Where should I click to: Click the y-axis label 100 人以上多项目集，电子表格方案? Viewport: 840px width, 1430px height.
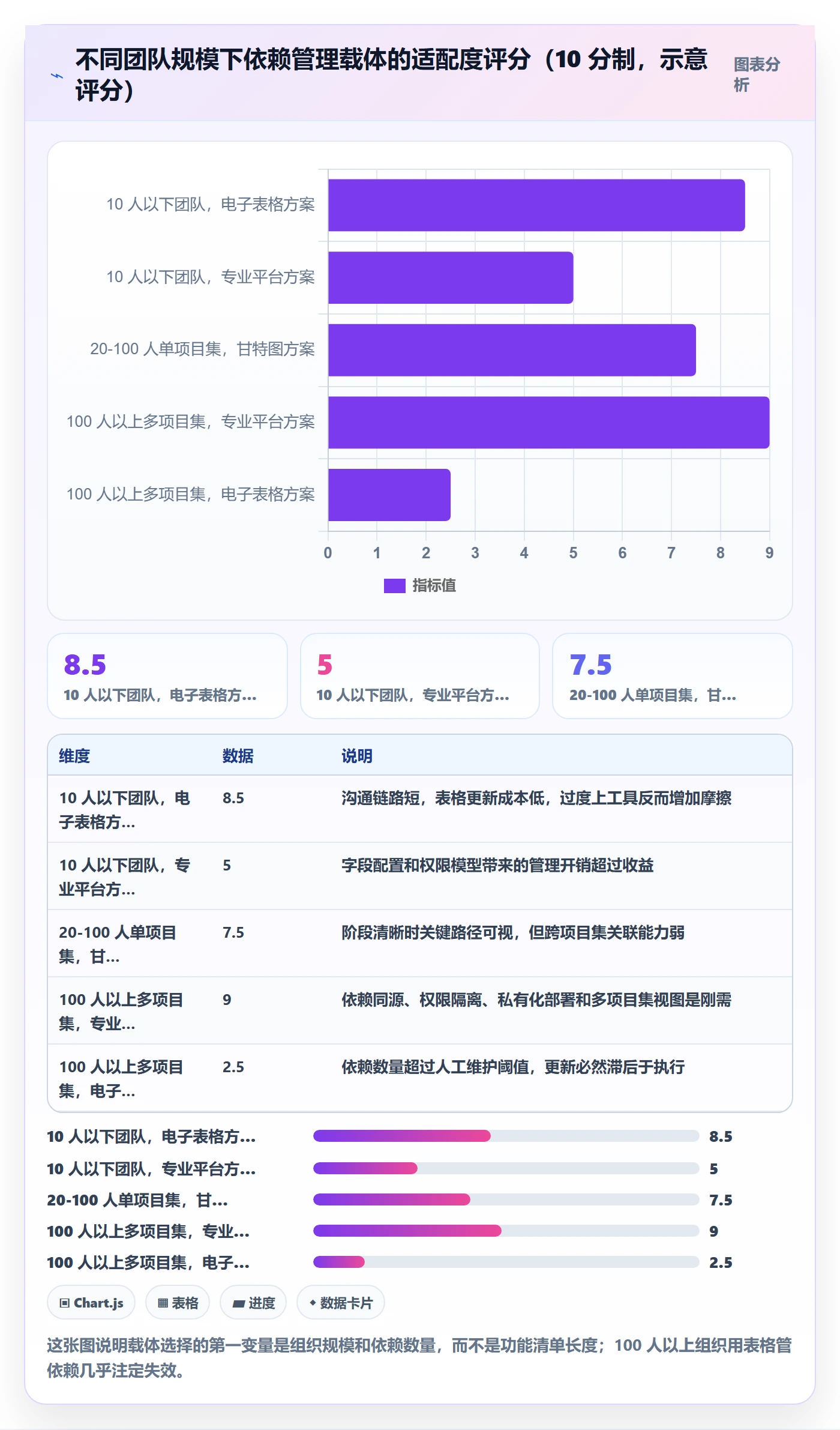(x=190, y=495)
